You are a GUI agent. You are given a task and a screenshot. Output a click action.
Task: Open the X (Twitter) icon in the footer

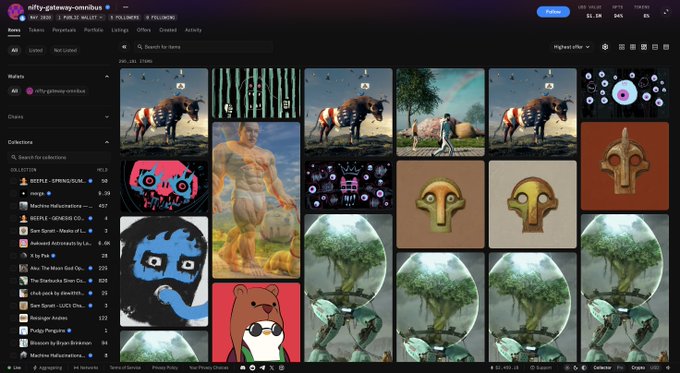[x=272, y=368]
